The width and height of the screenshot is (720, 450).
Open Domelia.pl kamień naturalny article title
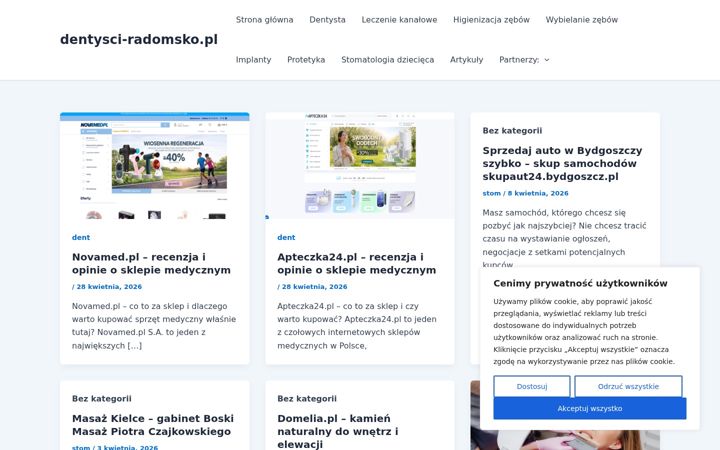click(338, 431)
